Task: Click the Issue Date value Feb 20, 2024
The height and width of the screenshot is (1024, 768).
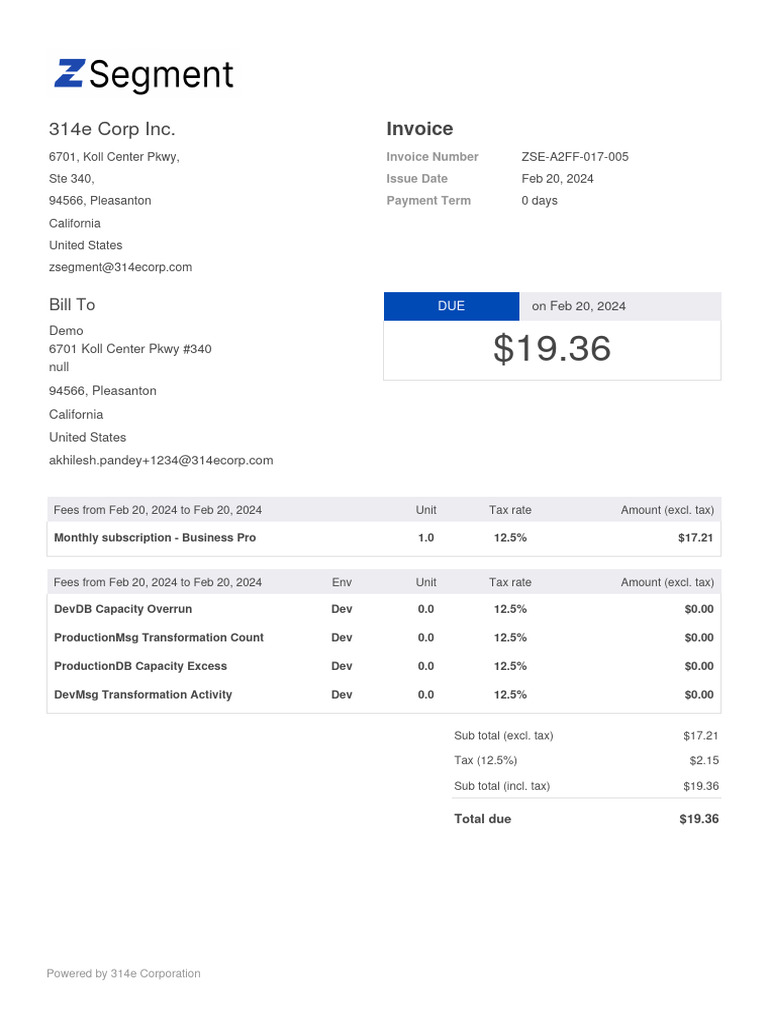Action: click(557, 179)
